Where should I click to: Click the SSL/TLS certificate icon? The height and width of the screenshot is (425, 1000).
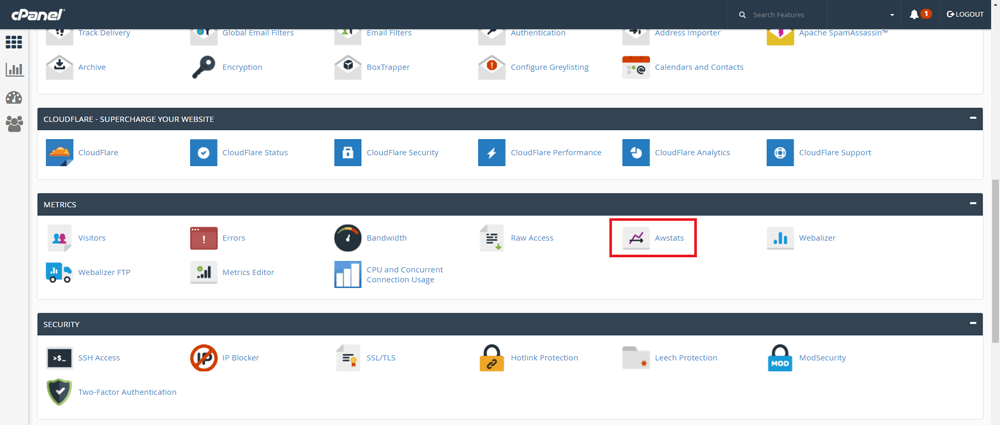pyautogui.click(x=348, y=358)
